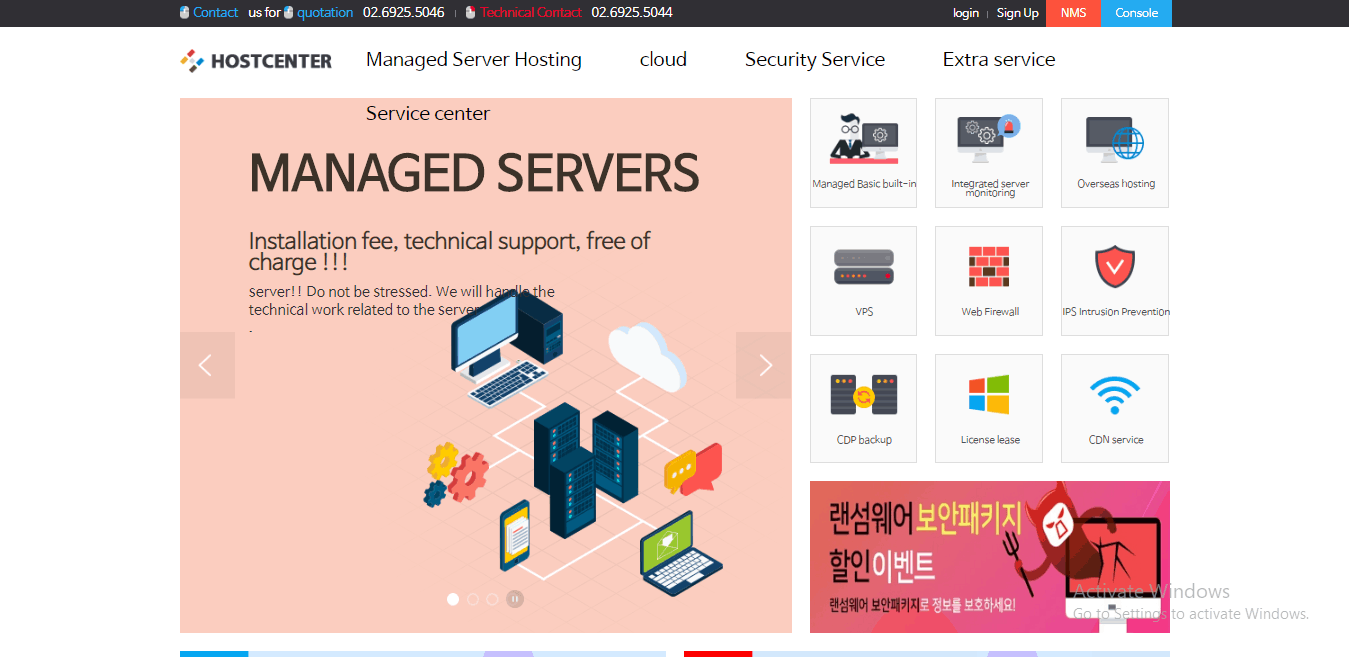Image resolution: width=1349 pixels, height=657 pixels.
Task: Click the HOSTCENTER logo
Action: (256, 61)
